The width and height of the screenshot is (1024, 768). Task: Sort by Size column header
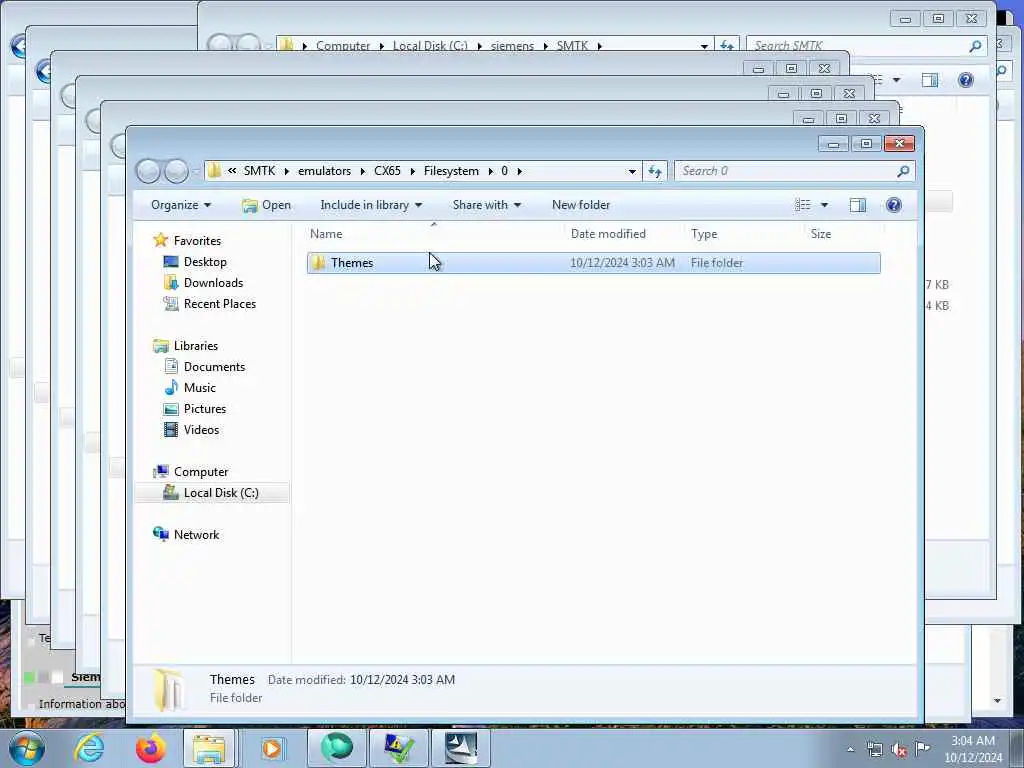(821, 234)
